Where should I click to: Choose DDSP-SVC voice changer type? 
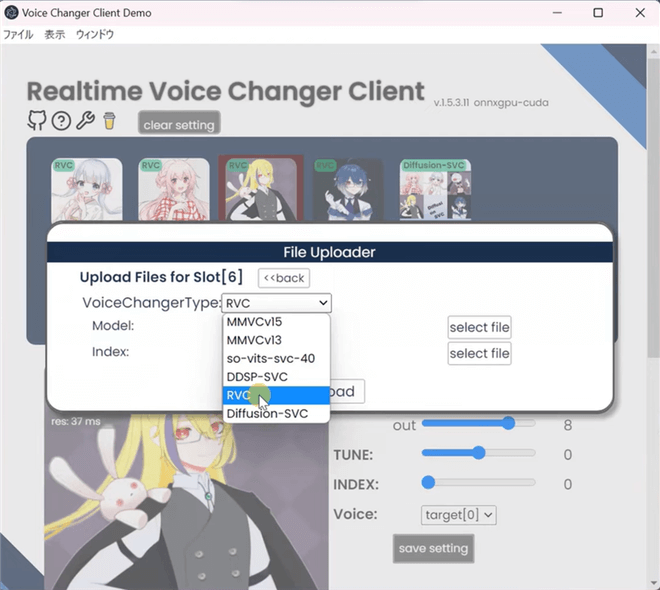point(276,377)
